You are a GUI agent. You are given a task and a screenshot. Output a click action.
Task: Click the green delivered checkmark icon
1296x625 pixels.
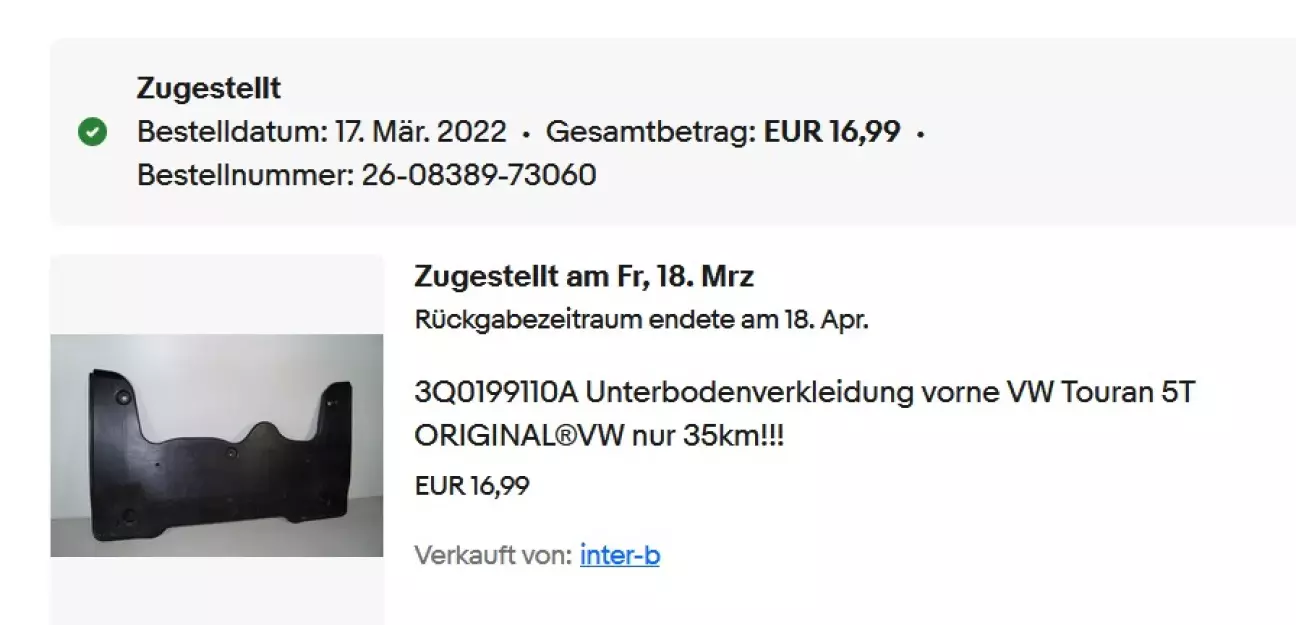click(x=93, y=132)
